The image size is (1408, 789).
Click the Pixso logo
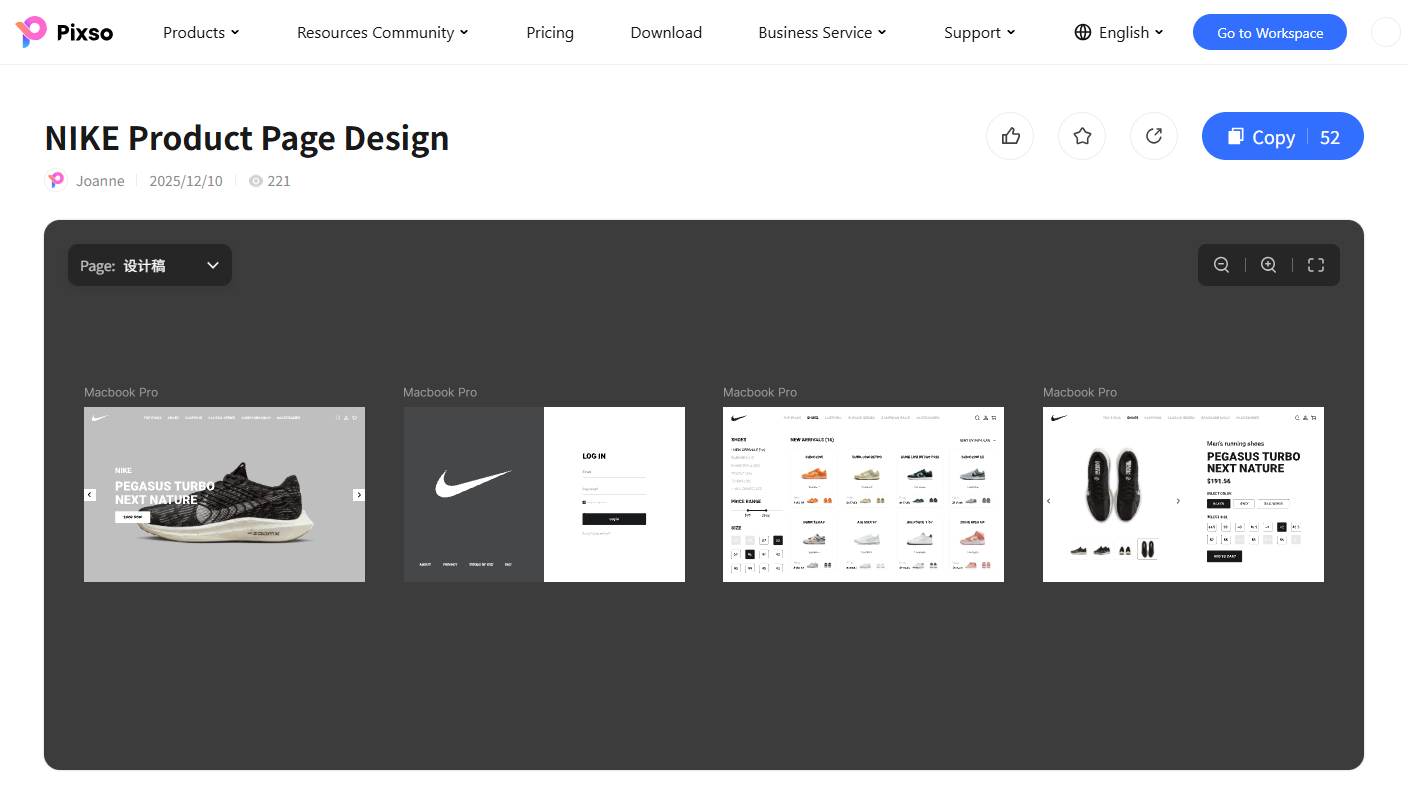64,32
